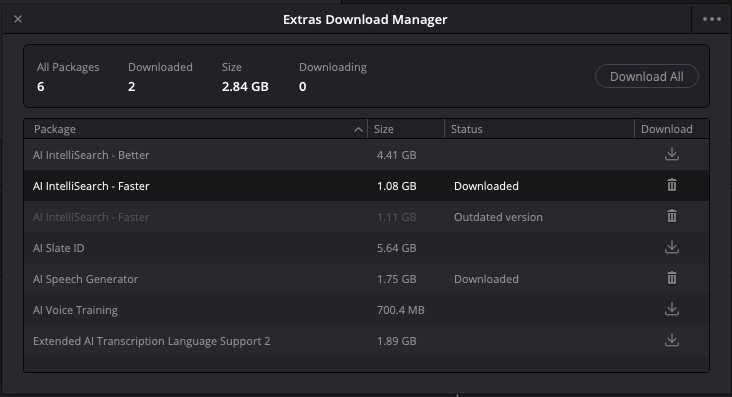Sort by the Status column header
Image resolution: width=732 pixels, height=397 pixels.
pyautogui.click(x=539, y=129)
